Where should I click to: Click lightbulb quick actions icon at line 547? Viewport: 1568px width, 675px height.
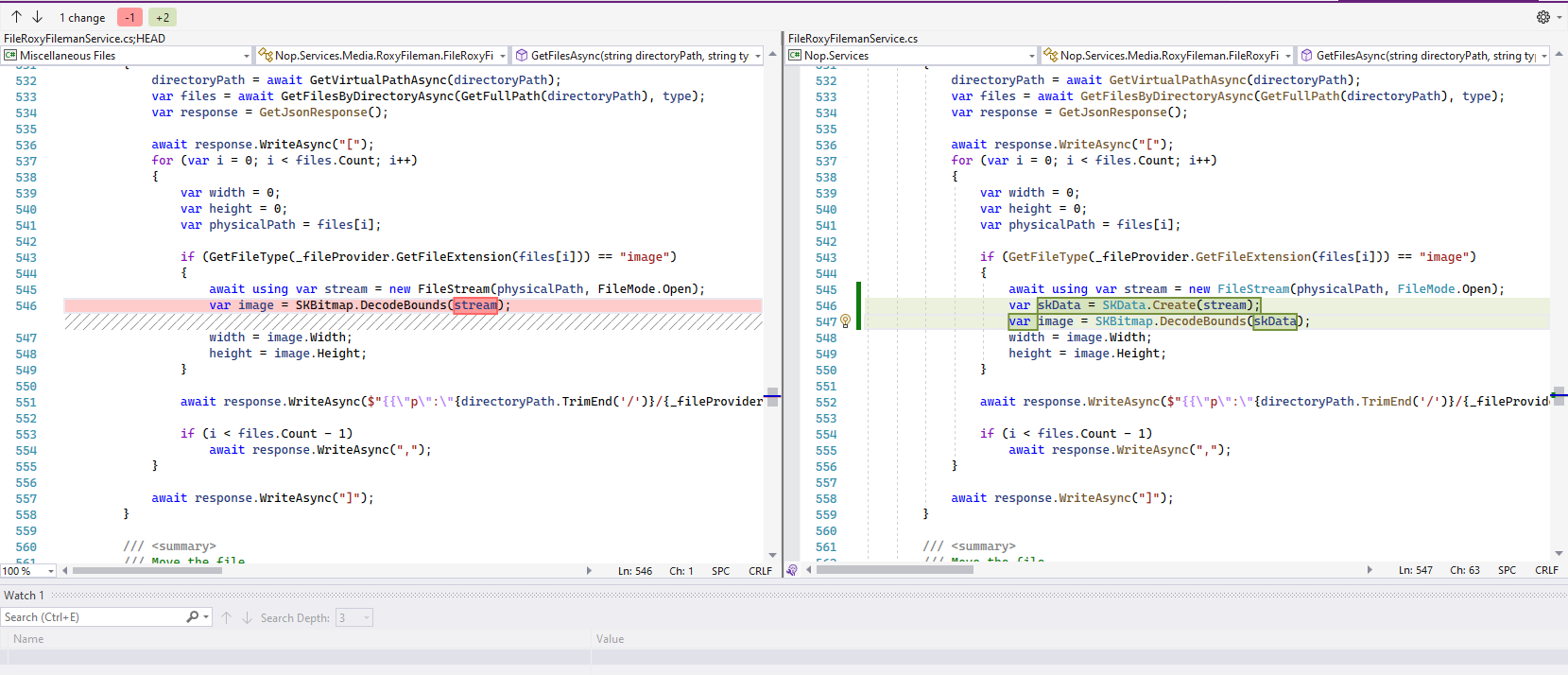coord(846,321)
